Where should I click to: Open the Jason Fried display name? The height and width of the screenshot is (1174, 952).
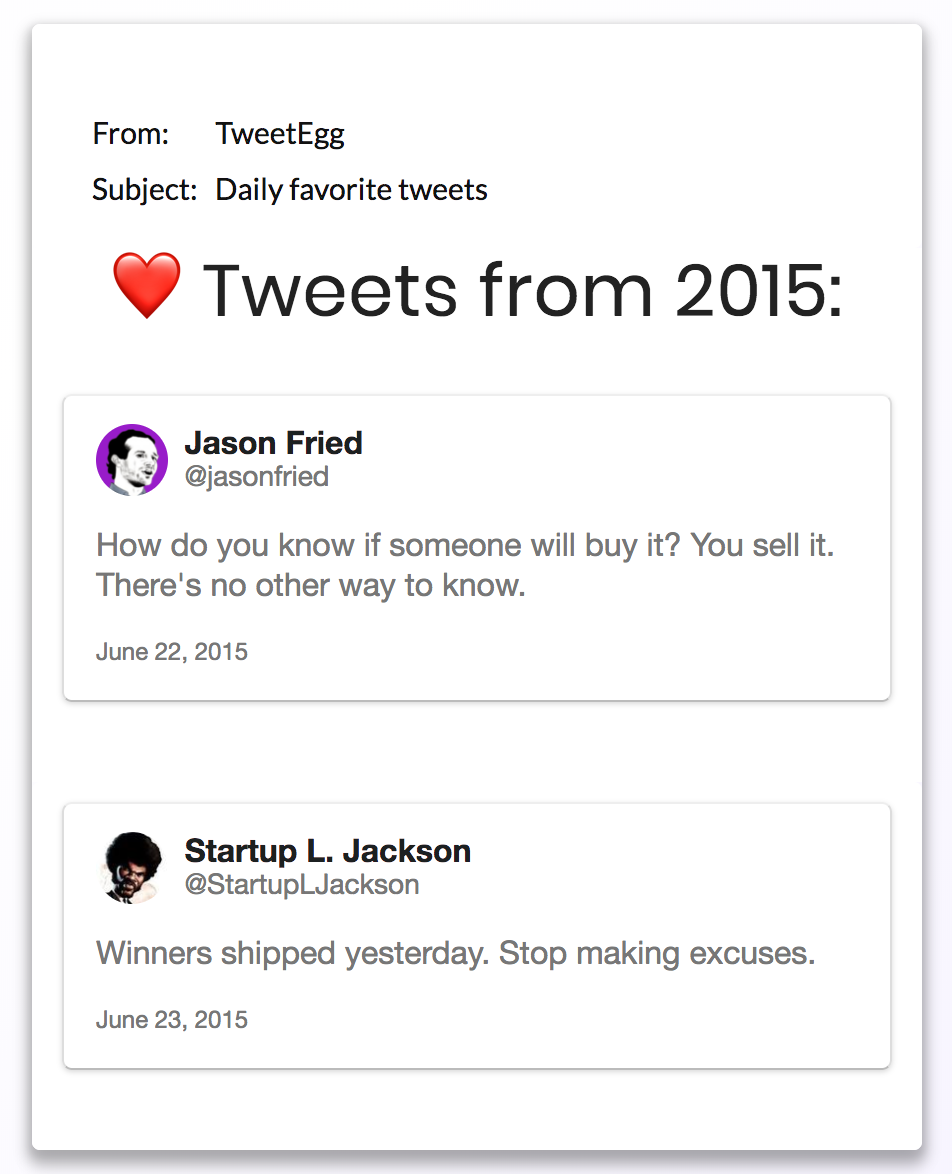[273, 443]
